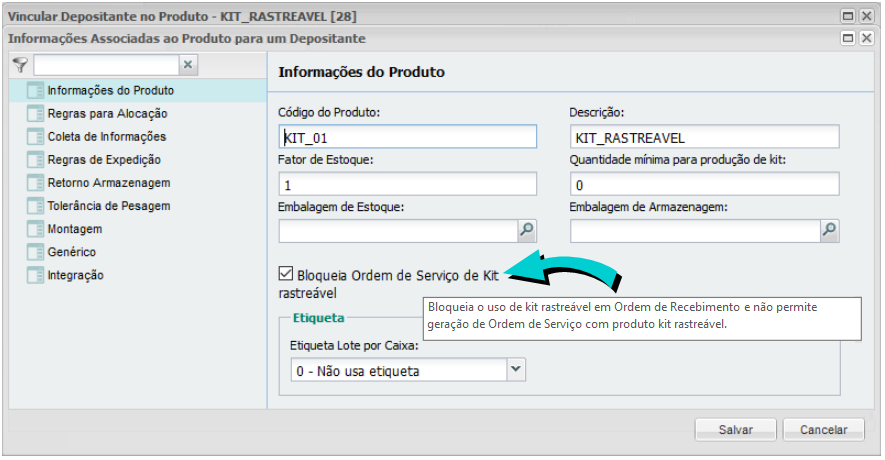Screen dimensions: 885x460
Task: Click the Embalagem de Armazenagem search magnifier
Action: 829,231
